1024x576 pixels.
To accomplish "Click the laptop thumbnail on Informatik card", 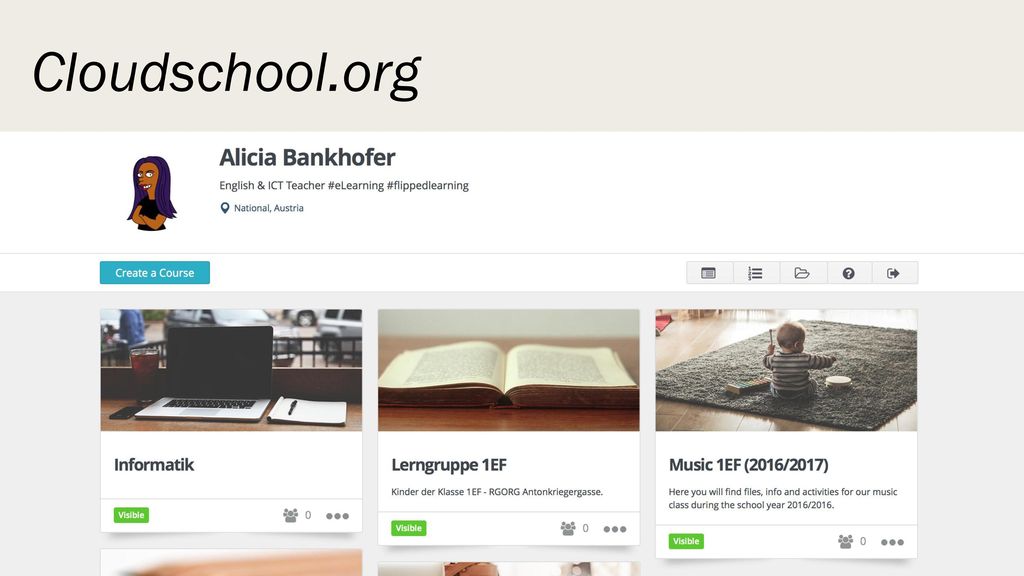I will click(231, 370).
